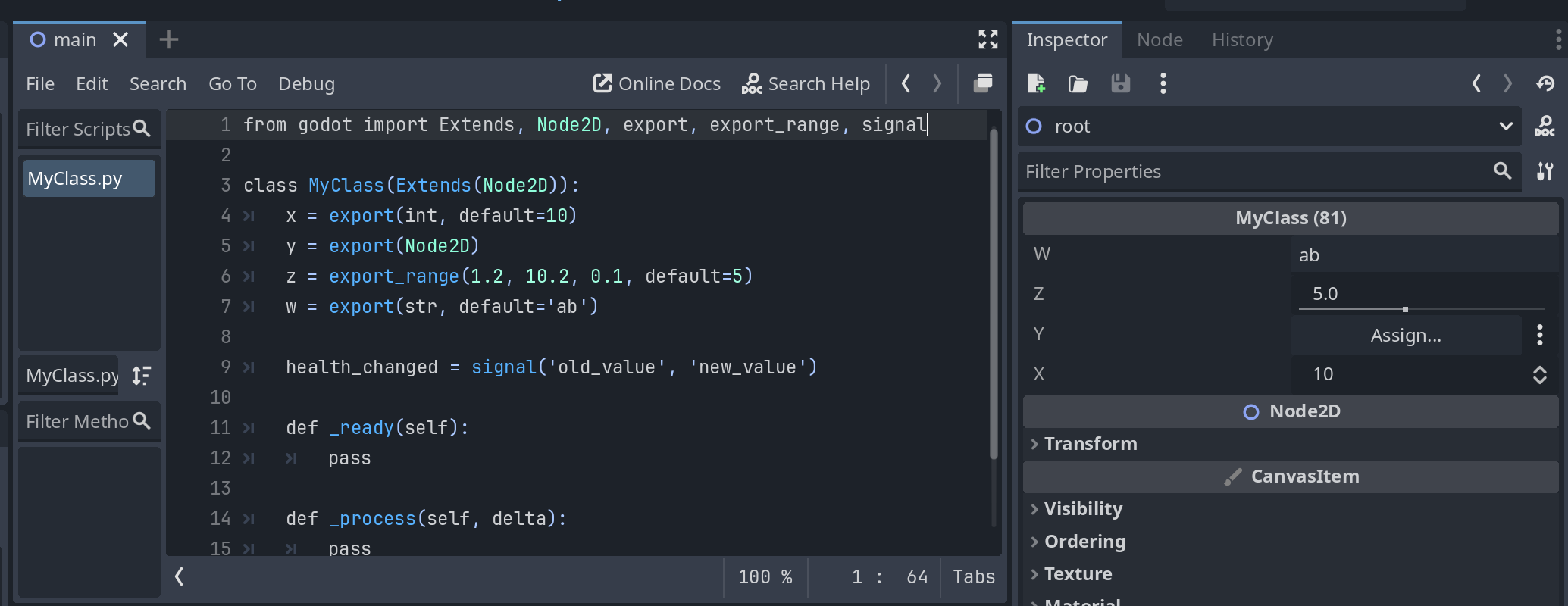Viewport: 1568px width, 606px height.
Task: Open dock options three-dot menu
Action: click(1557, 39)
